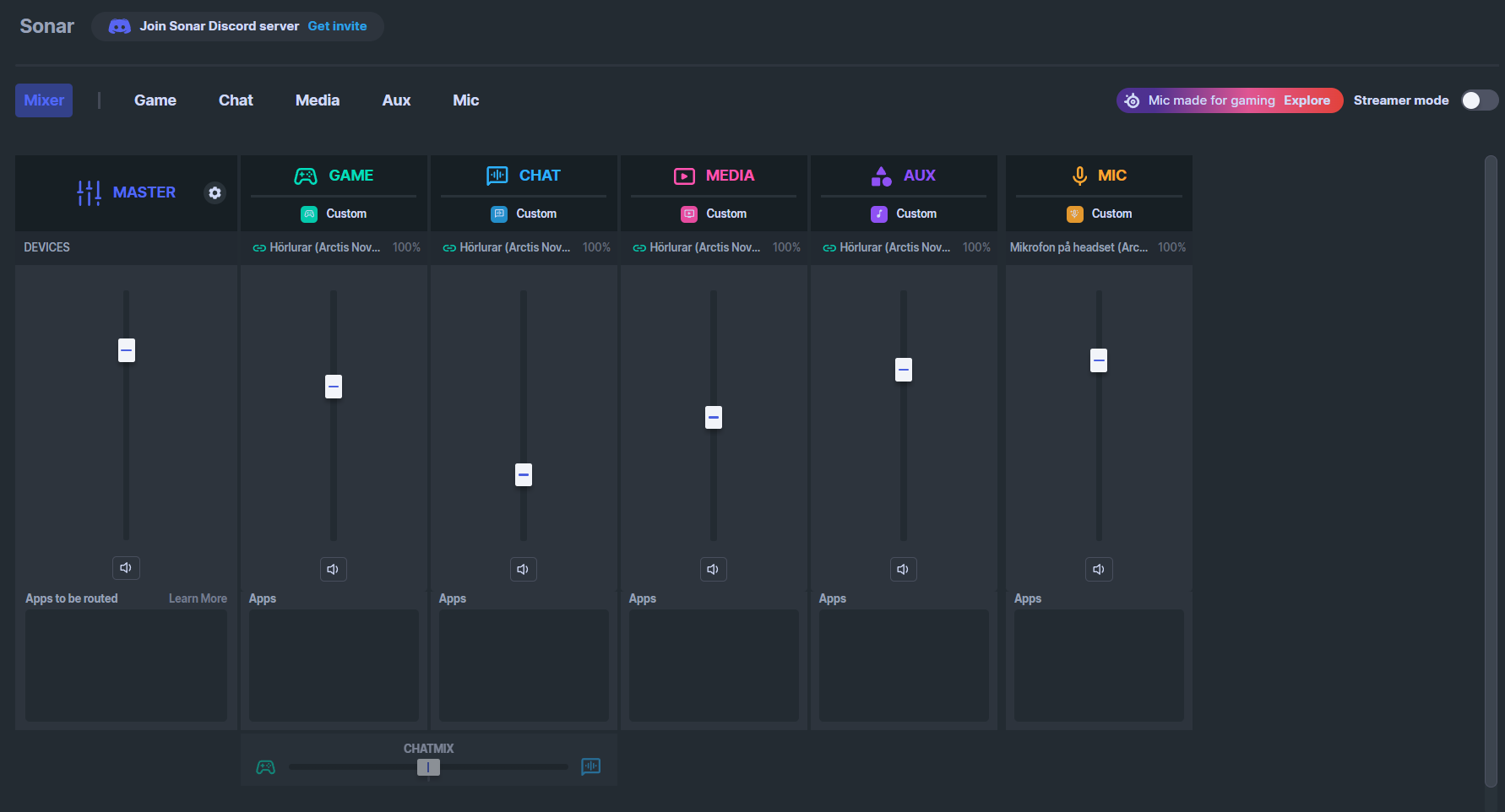Click the Discord logo icon
Viewport: 1505px width, 812px height.
click(x=120, y=27)
